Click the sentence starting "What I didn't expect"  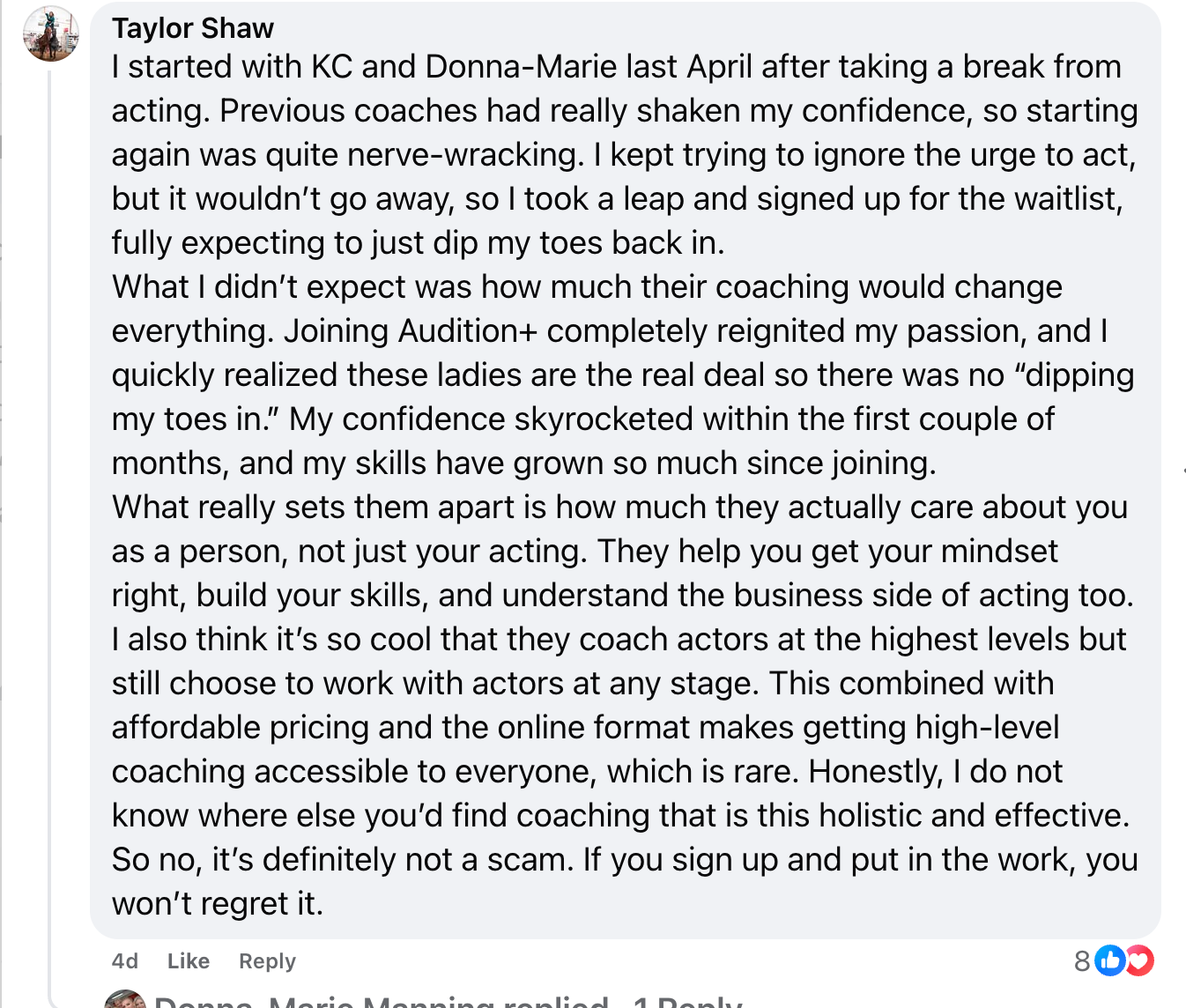point(586,287)
